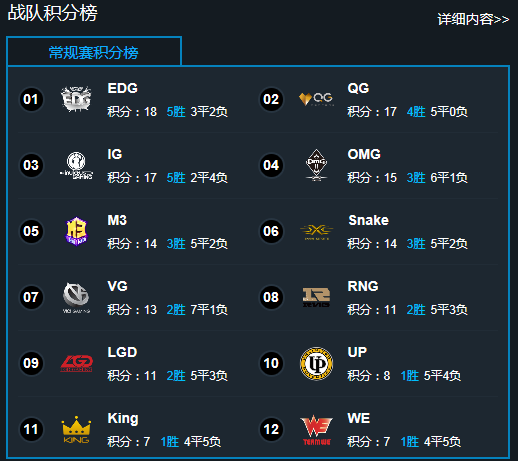Click the King crown logo
Screen dimensions: 518x461
pos(76,430)
